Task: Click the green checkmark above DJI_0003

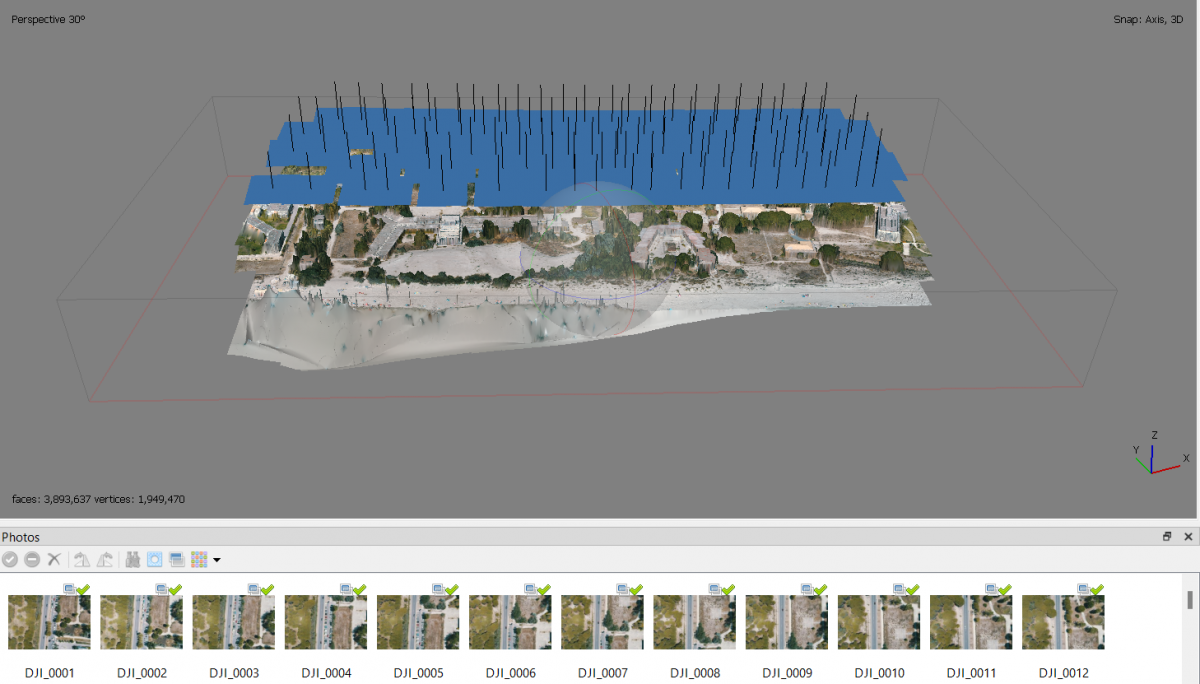Action: point(267,590)
